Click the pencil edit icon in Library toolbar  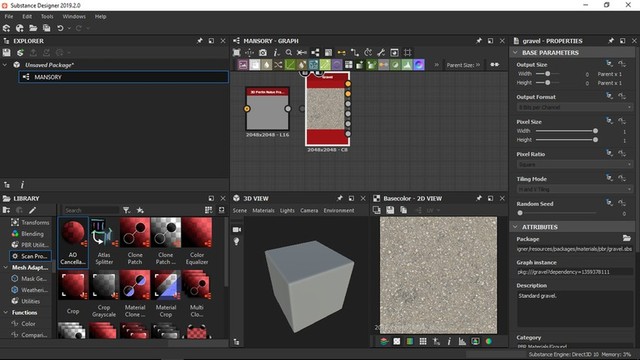[32, 210]
